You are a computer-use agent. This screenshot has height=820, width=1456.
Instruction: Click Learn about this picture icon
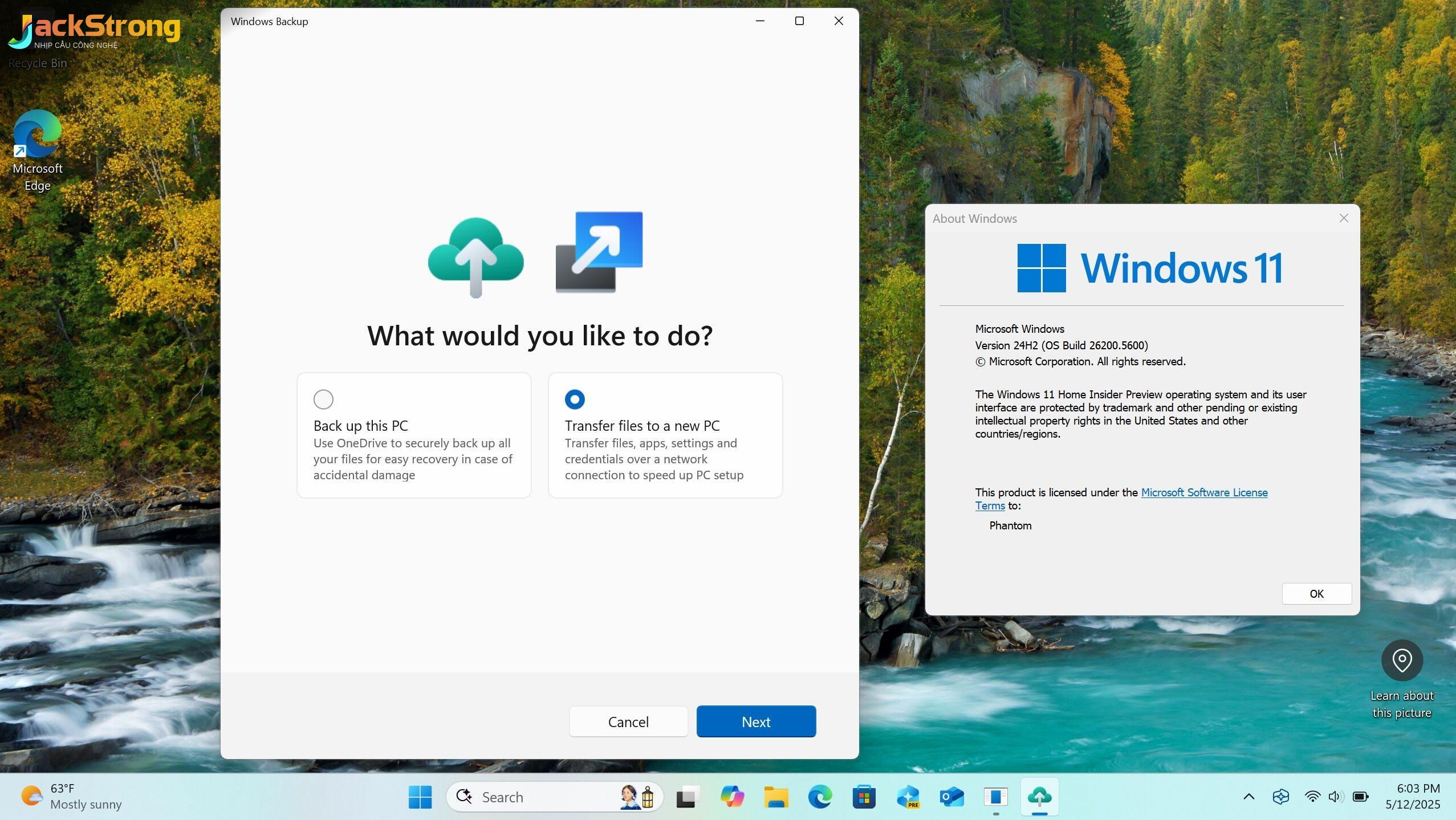coord(1402,660)
